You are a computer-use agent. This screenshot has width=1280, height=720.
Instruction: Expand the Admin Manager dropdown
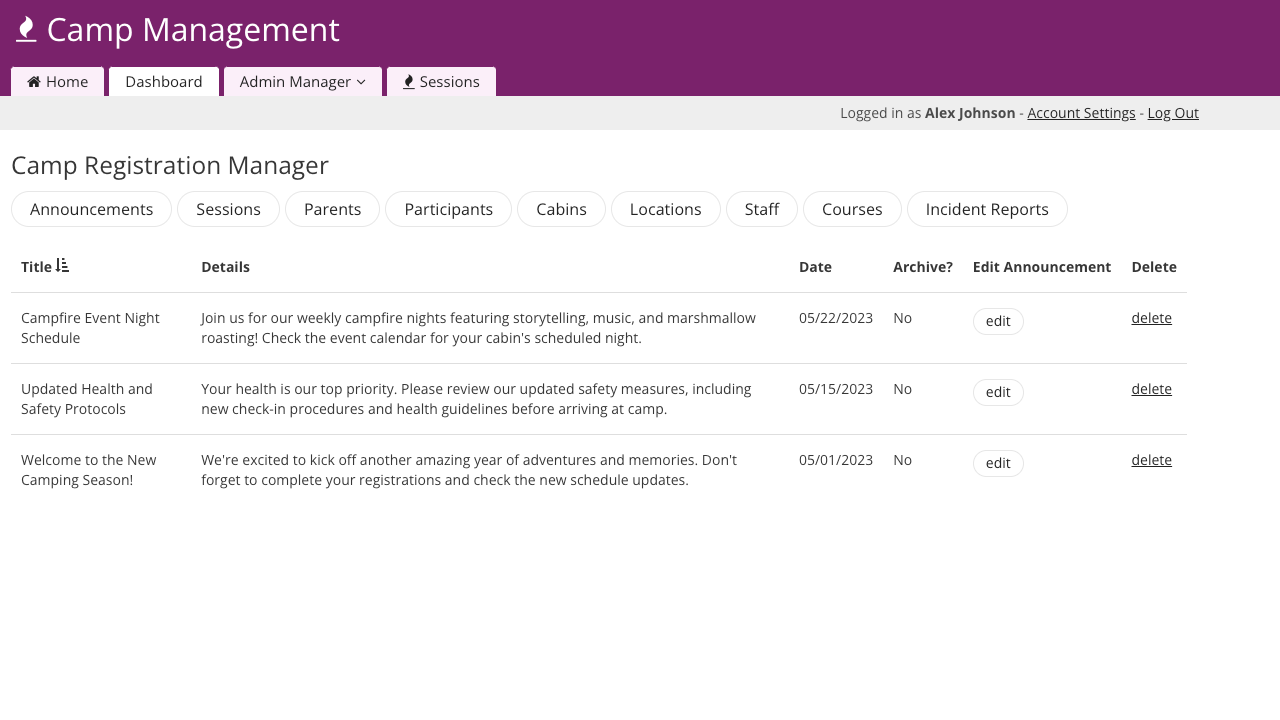[302, 82]
